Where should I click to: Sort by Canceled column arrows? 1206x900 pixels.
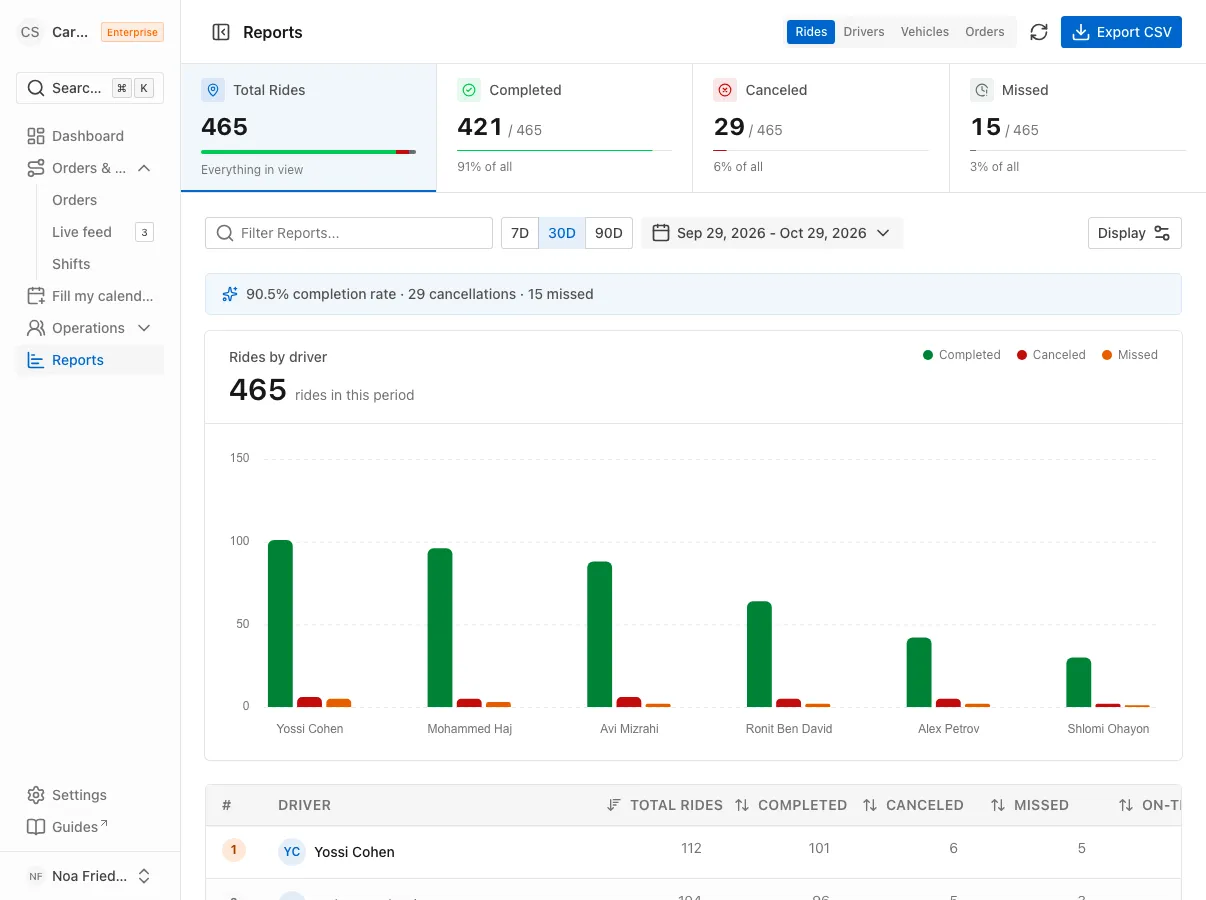coord(870,805)
